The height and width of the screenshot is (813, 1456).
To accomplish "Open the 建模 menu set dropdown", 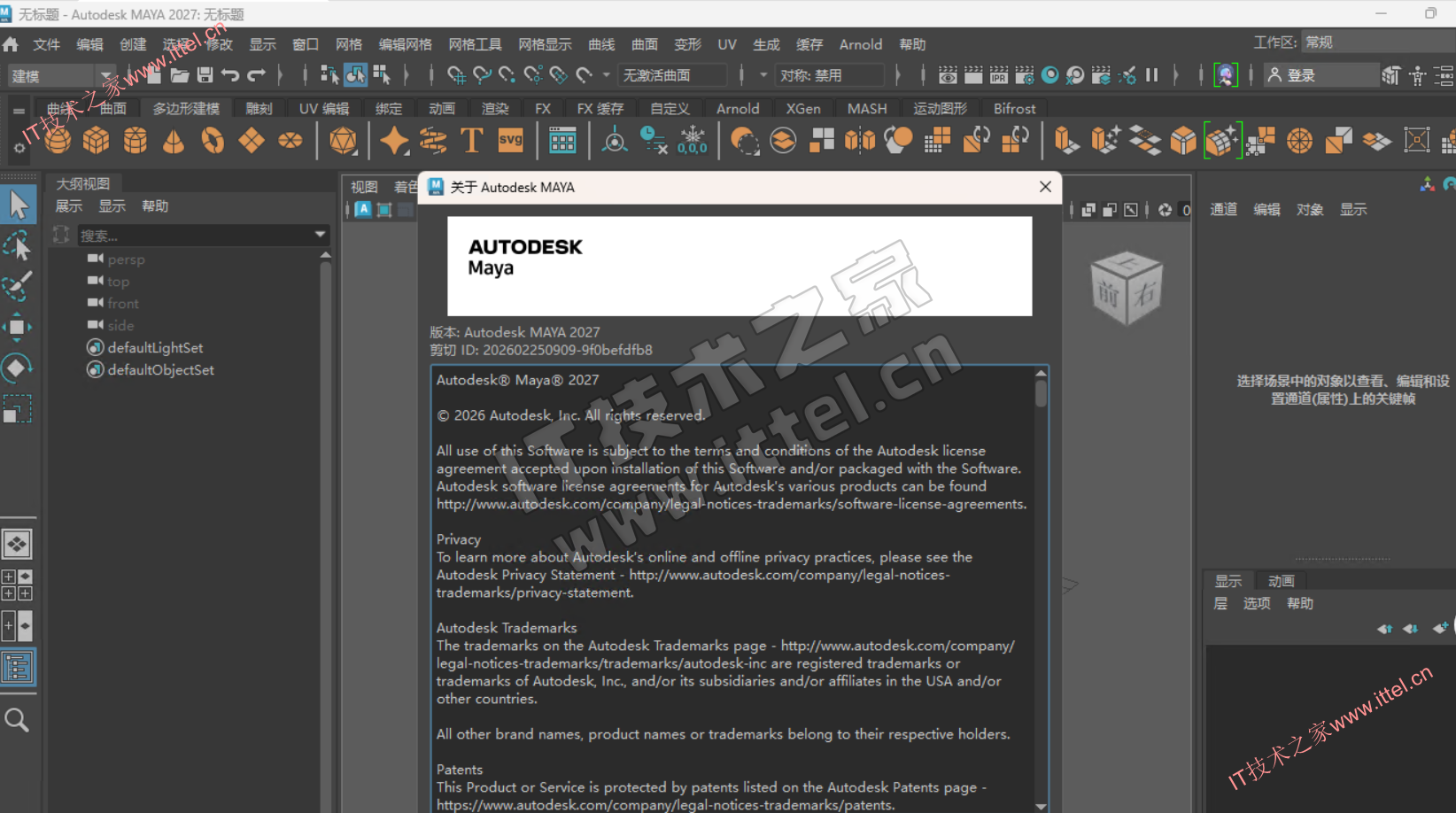I will (x=105, y=75).
